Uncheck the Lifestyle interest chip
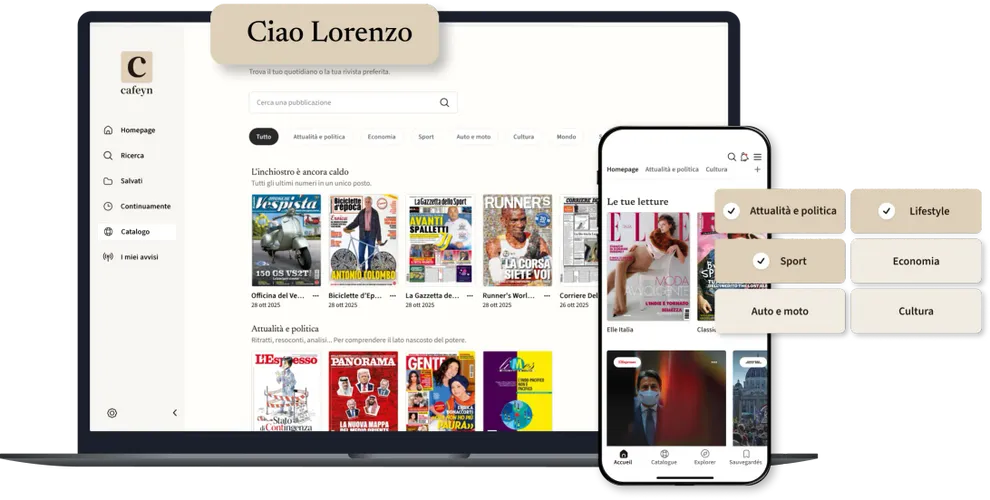This screenshot has width=990, height=500. 916,211
